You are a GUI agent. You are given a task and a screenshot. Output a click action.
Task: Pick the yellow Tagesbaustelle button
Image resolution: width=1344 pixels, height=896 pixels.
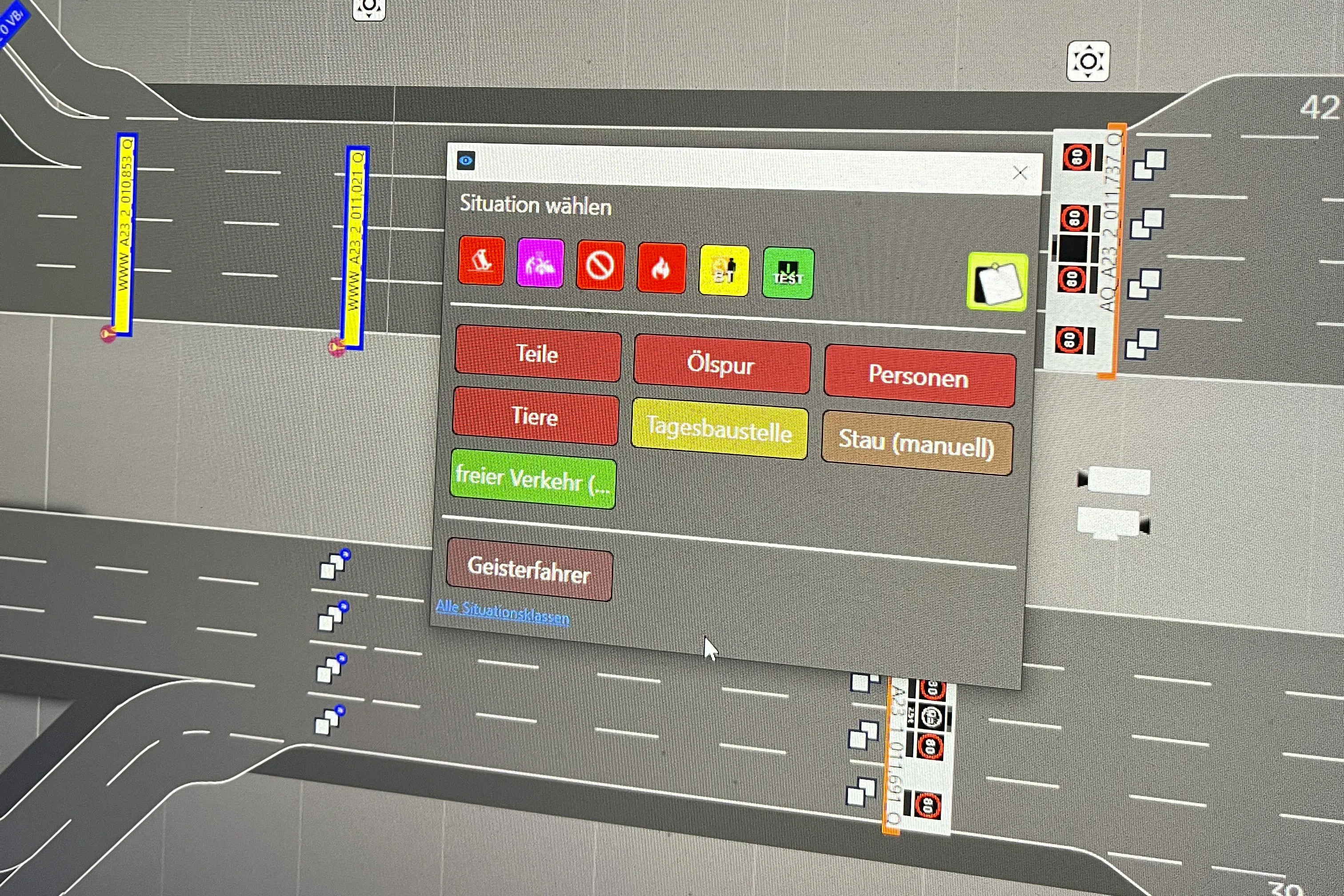(x=719, y=428)
